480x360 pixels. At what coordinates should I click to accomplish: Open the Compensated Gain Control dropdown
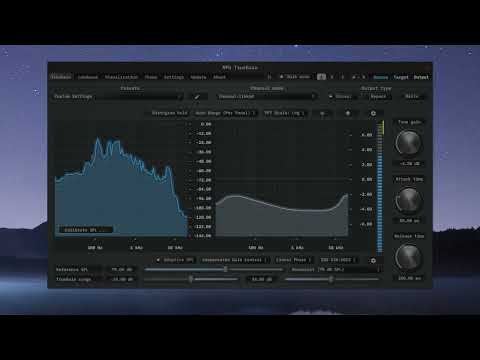pyautogui.click(x=234, y=260)
